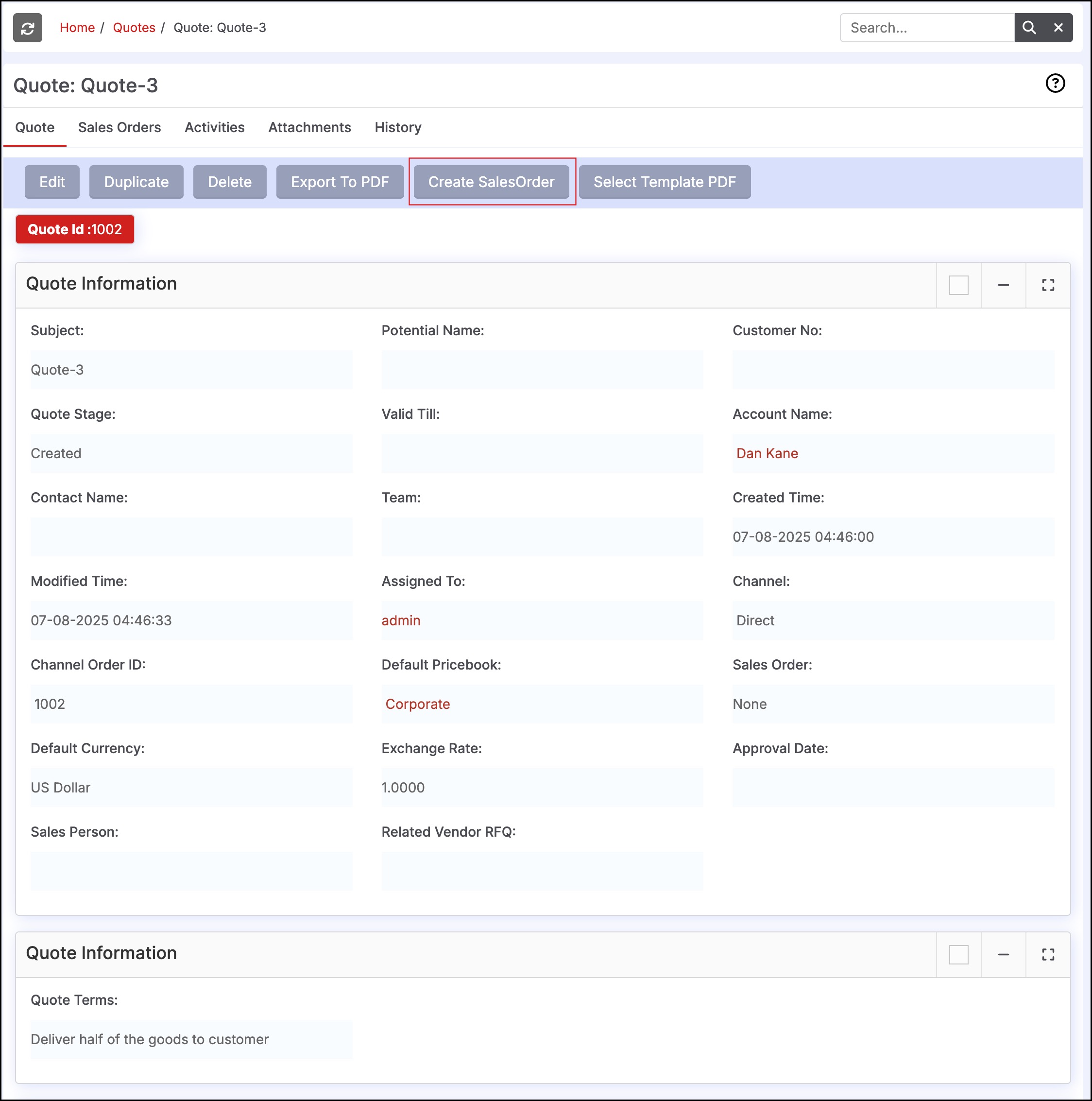This screenshot has width=1092, height=1101.
Task: View the History tab
Action: [398, 127]
